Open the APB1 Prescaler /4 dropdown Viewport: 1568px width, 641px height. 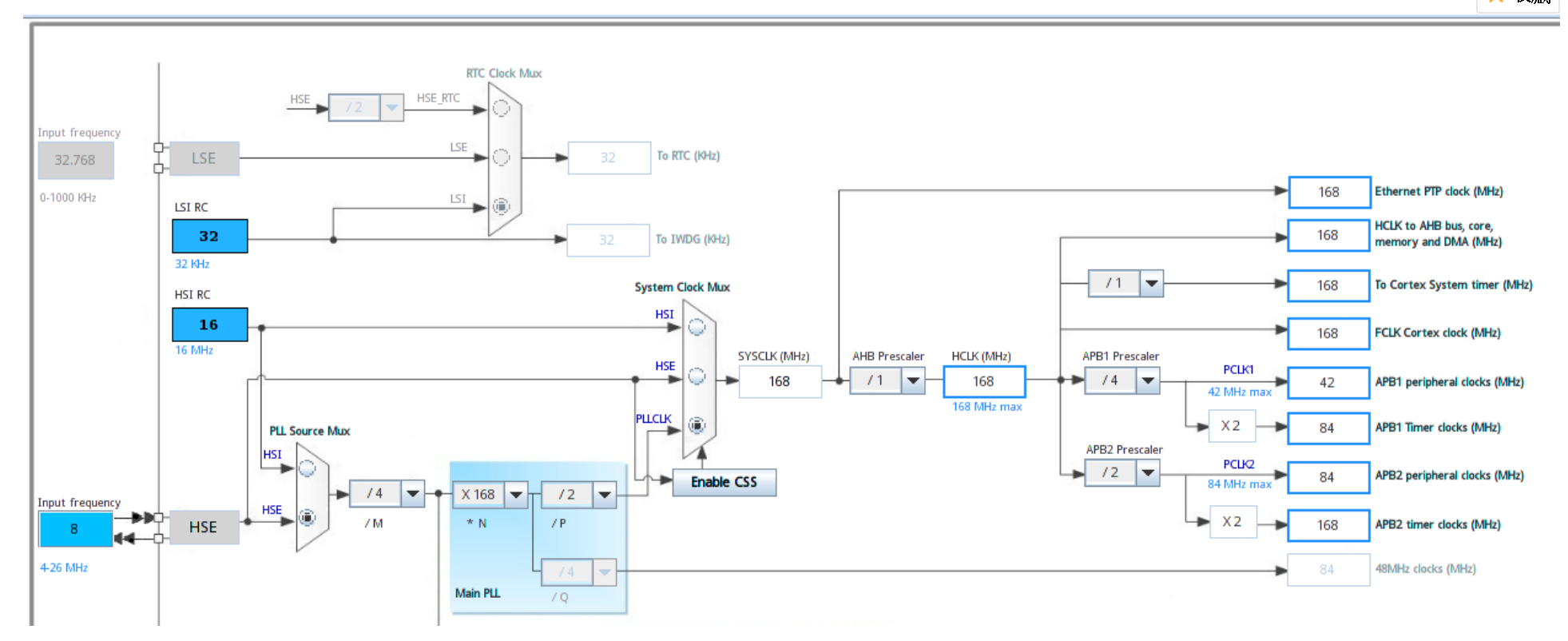click(x=1148, y=380)
